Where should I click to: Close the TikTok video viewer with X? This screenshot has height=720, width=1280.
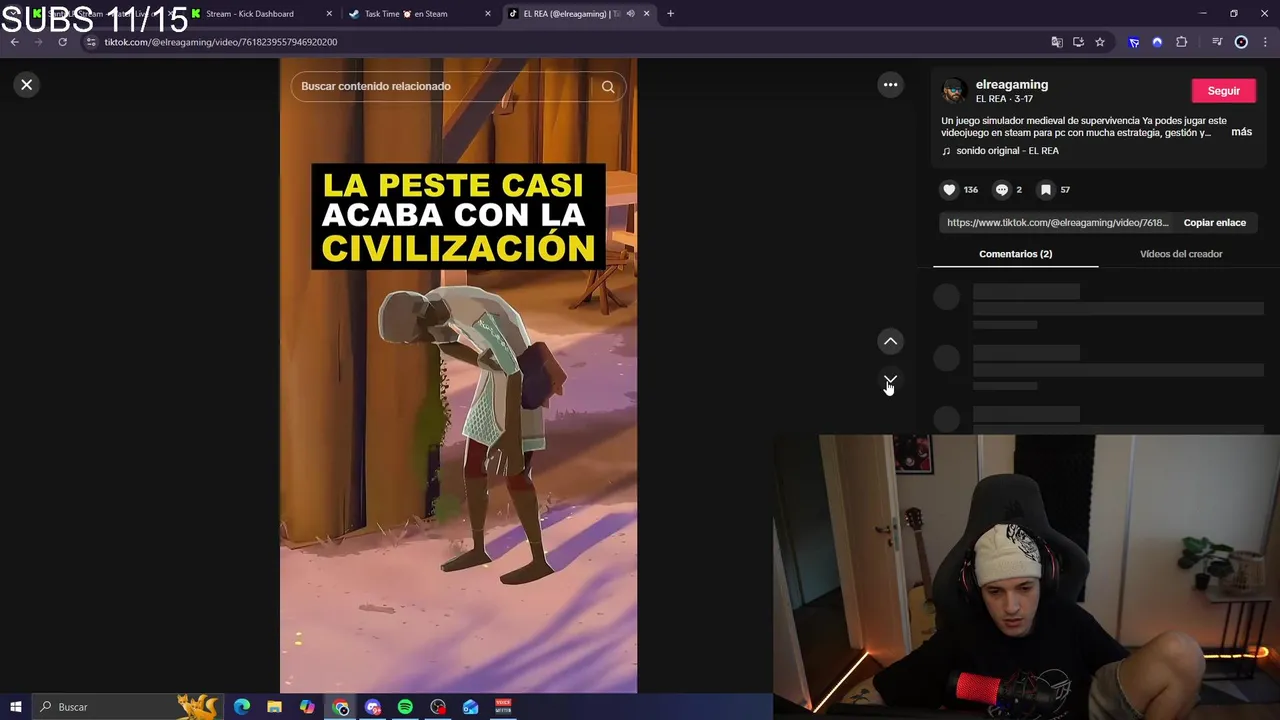27,85
